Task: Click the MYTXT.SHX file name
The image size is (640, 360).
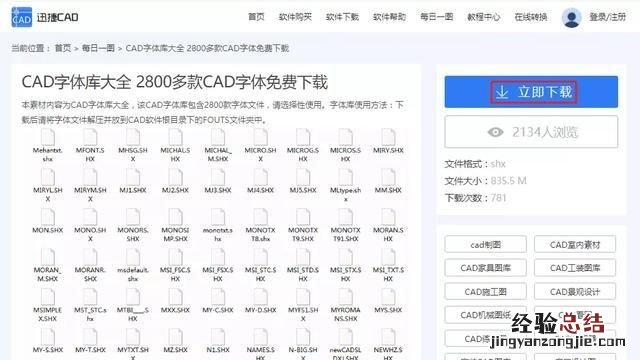Action: [133, 353]
